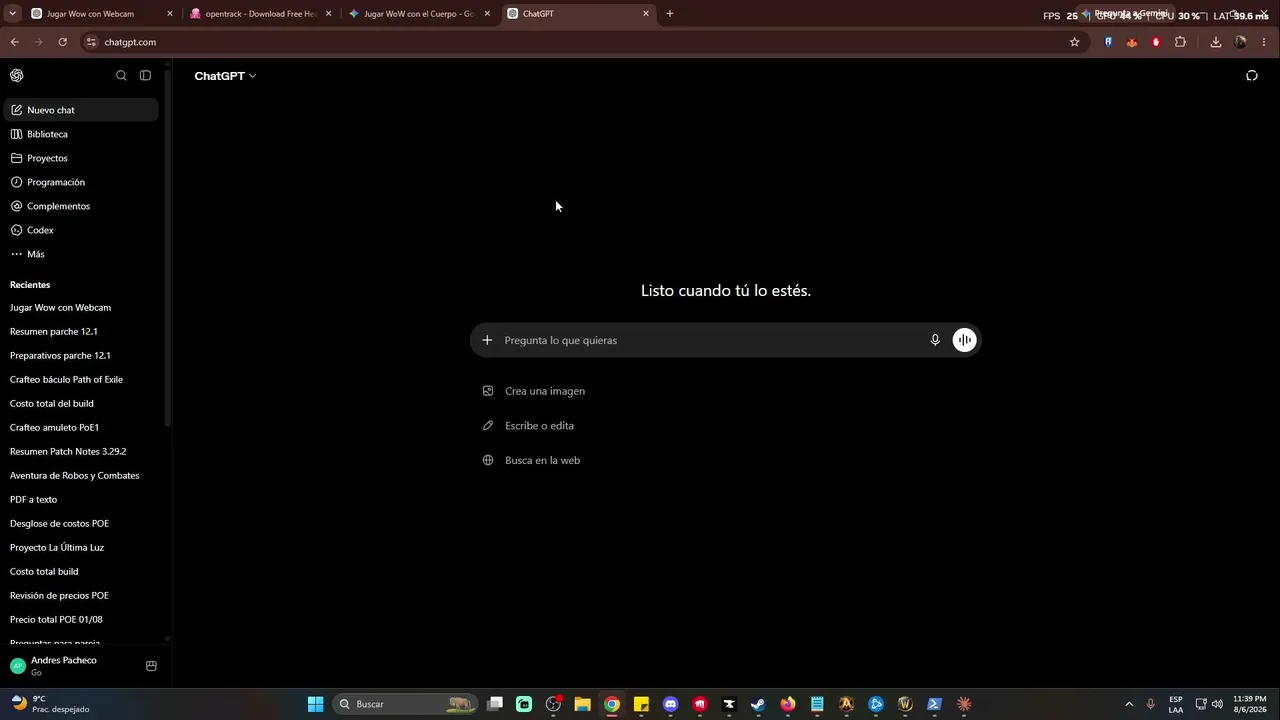
Task: Click the blue shield extension icon
Action: tap(1108, 42)
